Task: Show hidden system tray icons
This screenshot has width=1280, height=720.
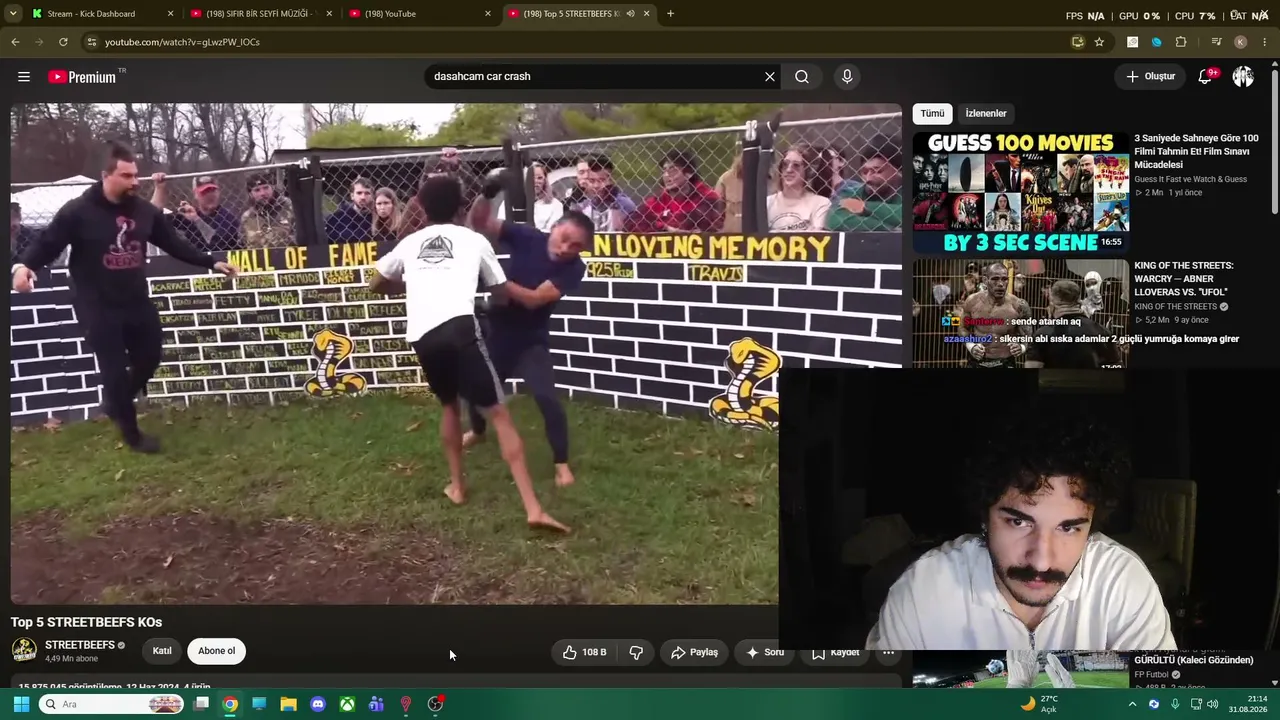Action: pyautogui.click(x=1132, y=704)
